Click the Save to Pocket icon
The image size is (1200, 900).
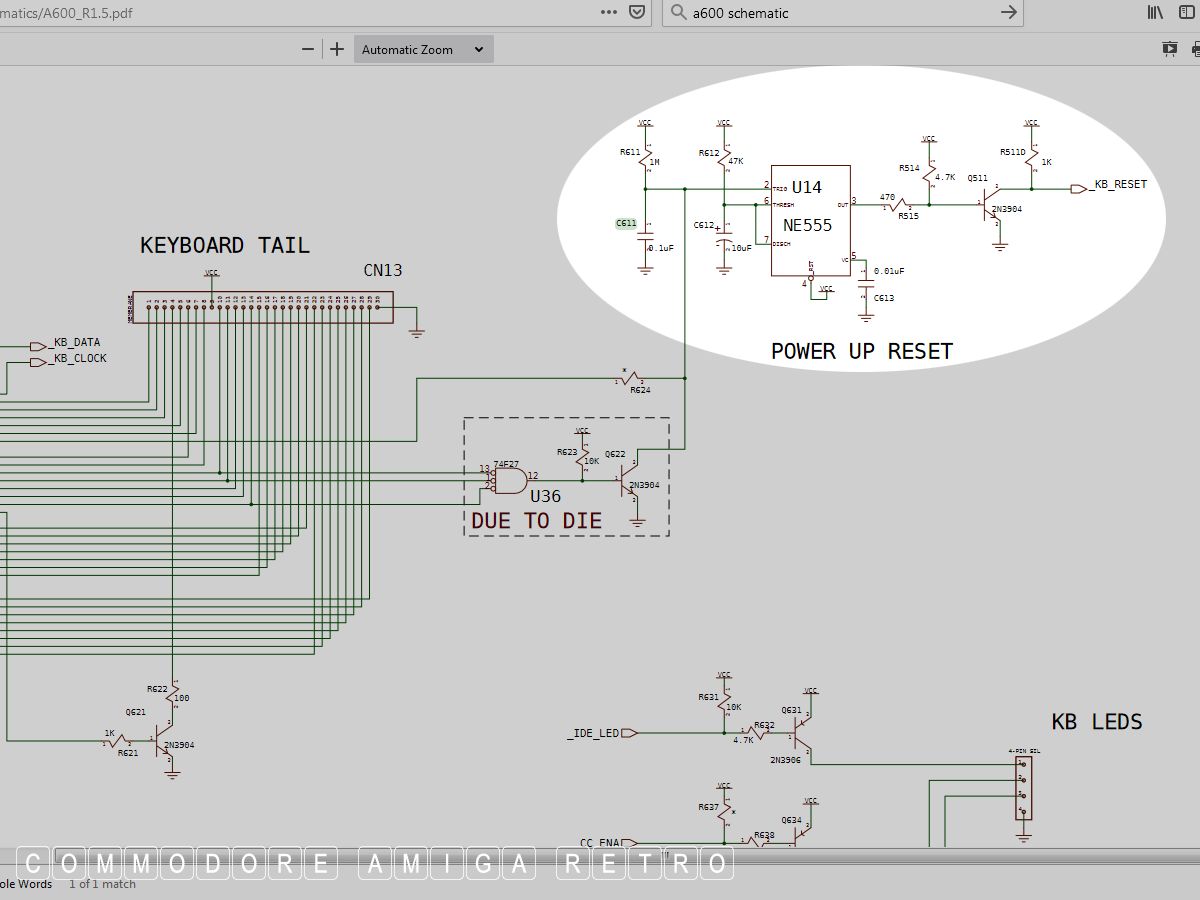[x=636, y=12]
